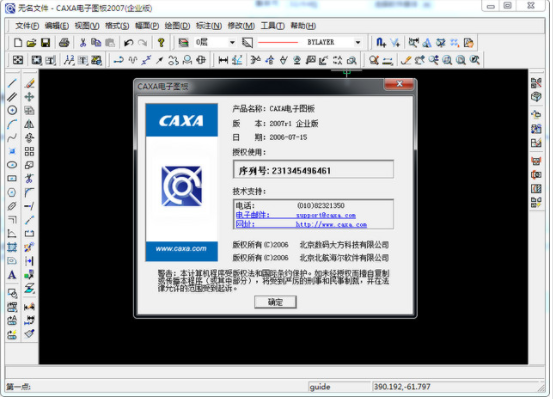553x399 pixels.
Task: Click the New file icon
Action: click(x=17, y=43)
